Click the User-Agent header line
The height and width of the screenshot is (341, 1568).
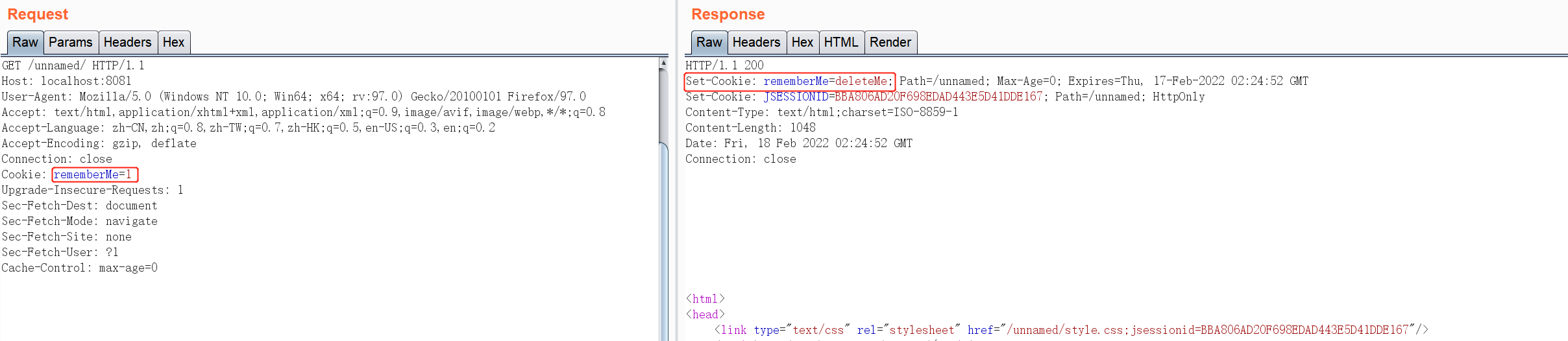[294, 97]
